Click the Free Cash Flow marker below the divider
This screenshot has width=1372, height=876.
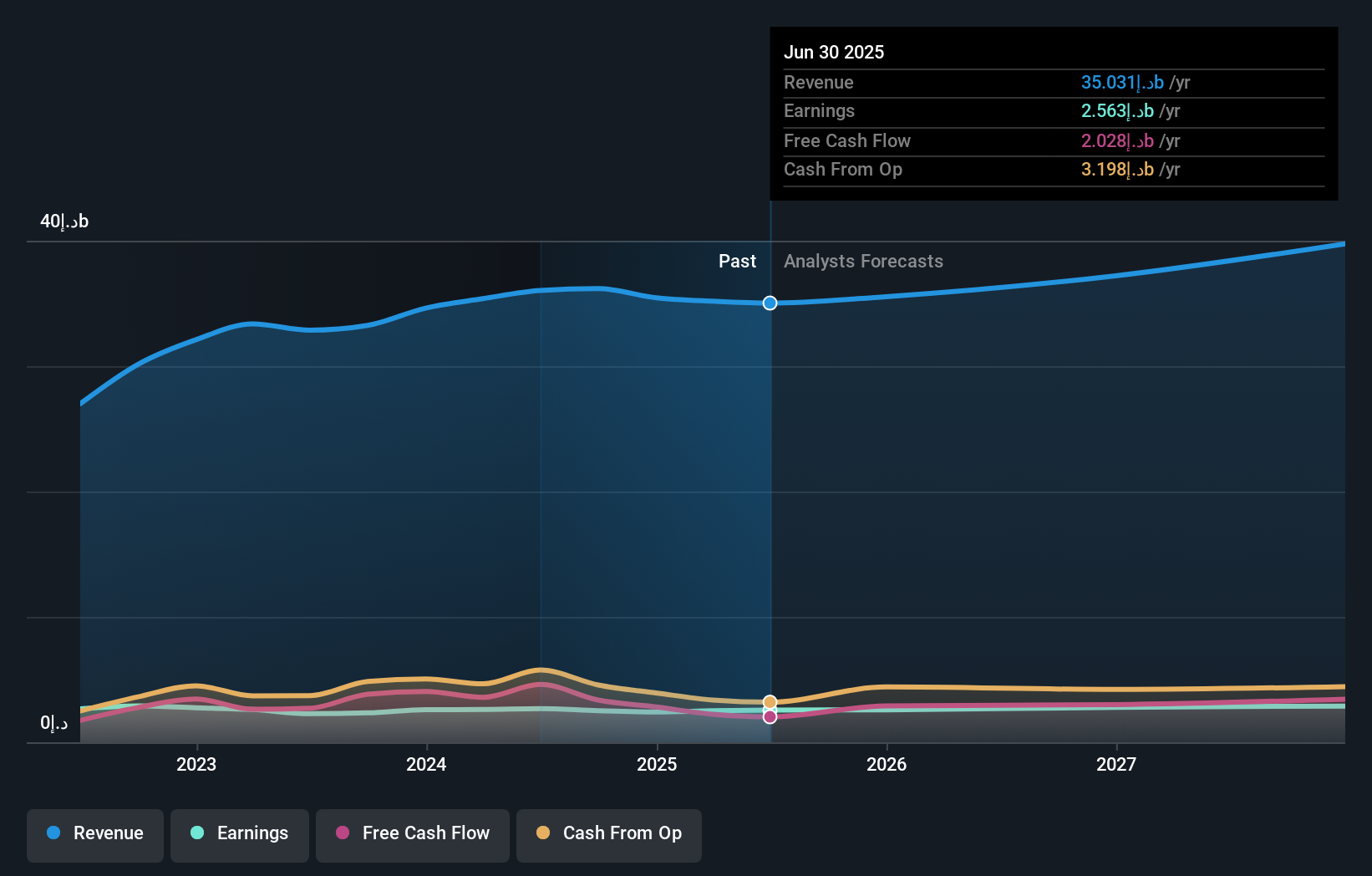coord(770,716)
